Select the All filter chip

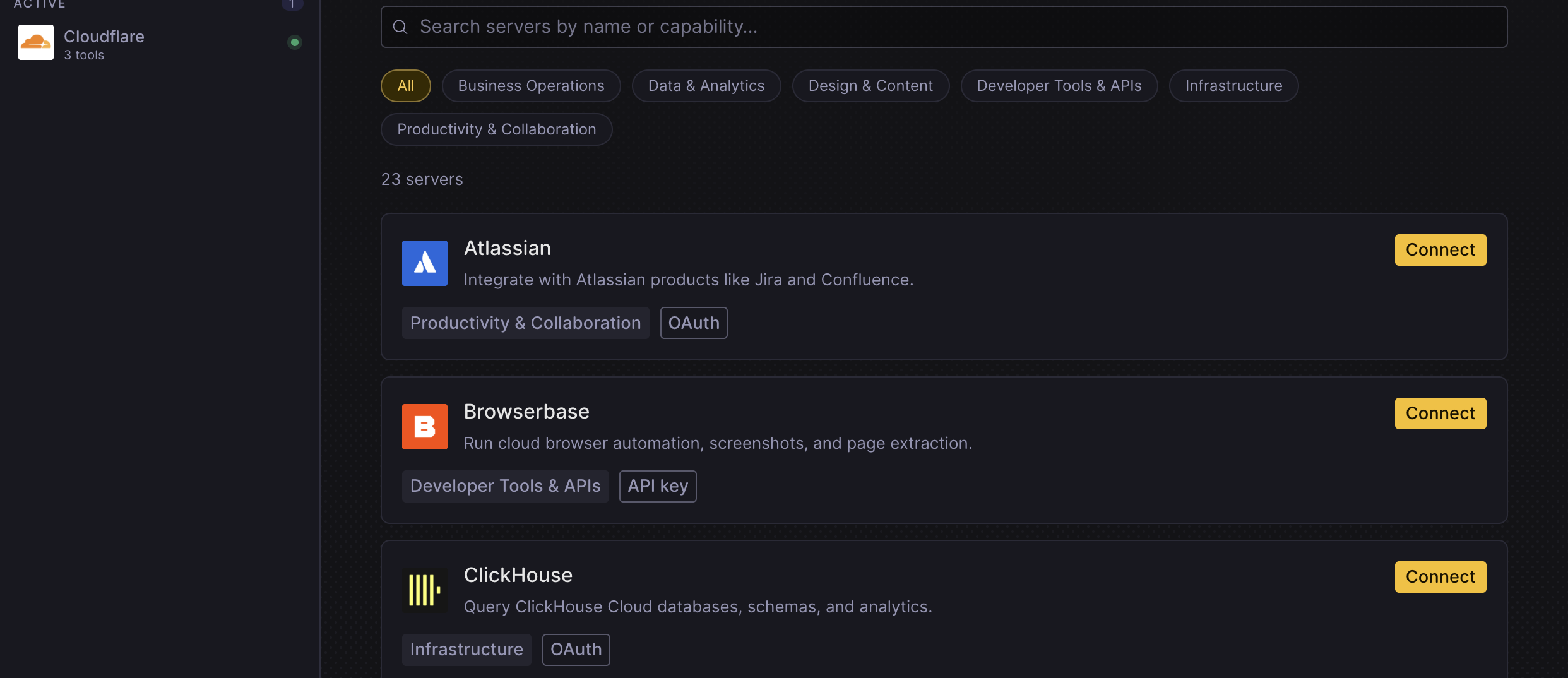click(406, 86)
